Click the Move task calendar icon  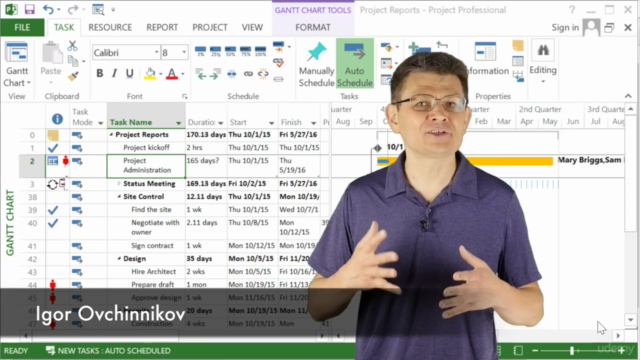[386, 63]
